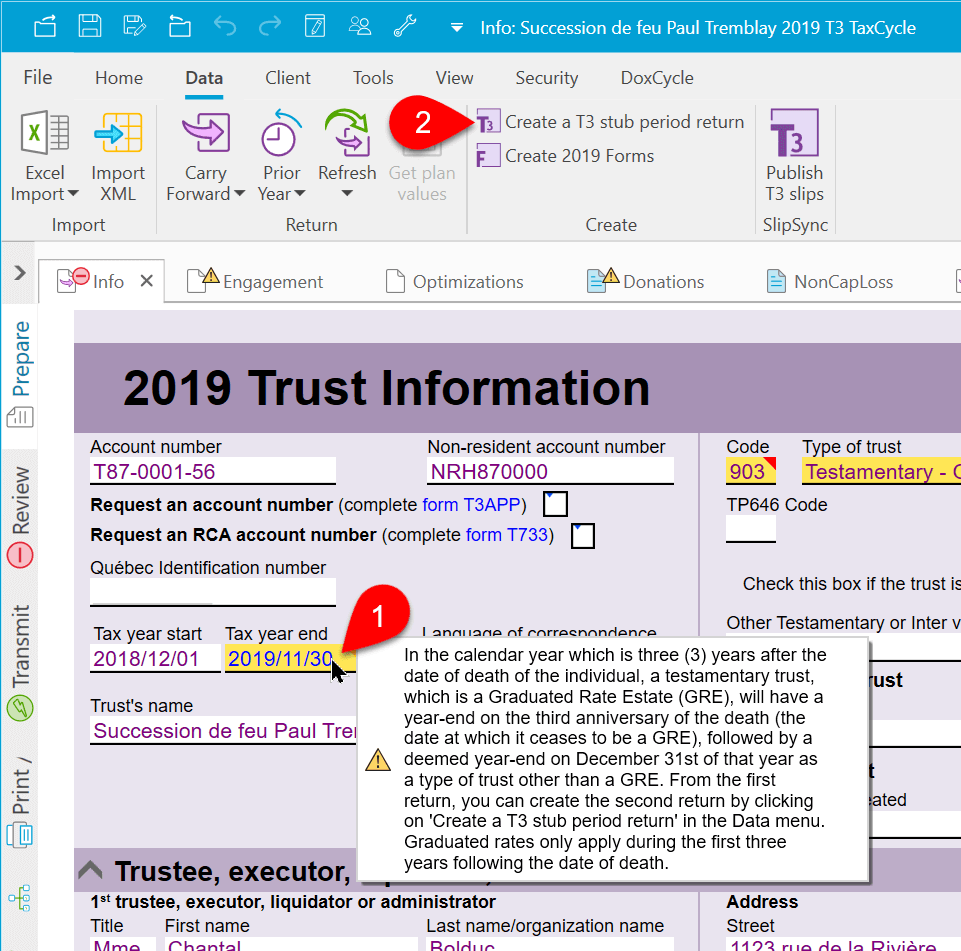961x951 pixels.
Task: Open the Print sidebar section
Action: (20, 801)
